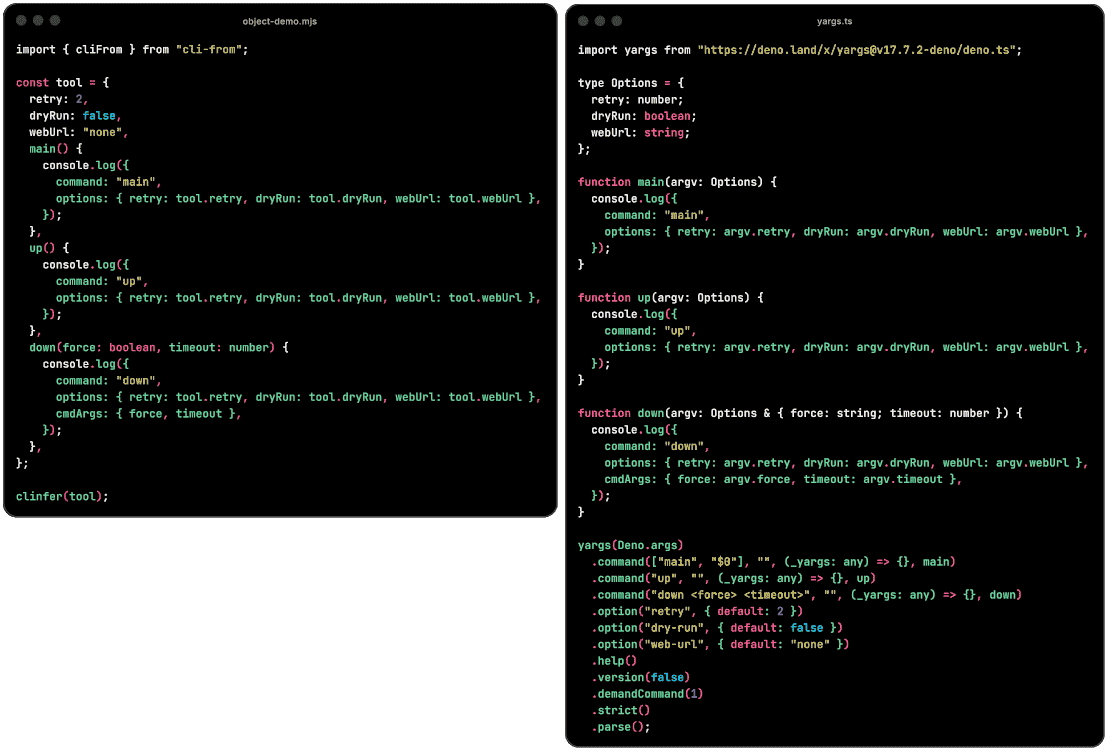Click the "const tool = {" declaration
Viewport: 1105px width, 748px height.
(x=62, y=82)
